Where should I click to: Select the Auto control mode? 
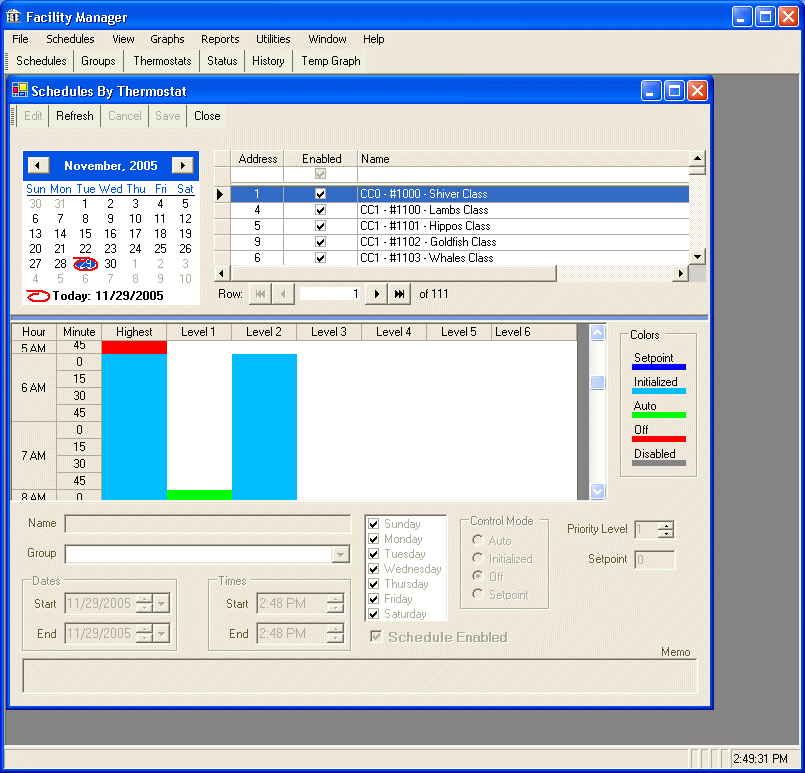[x=478, y=540]
